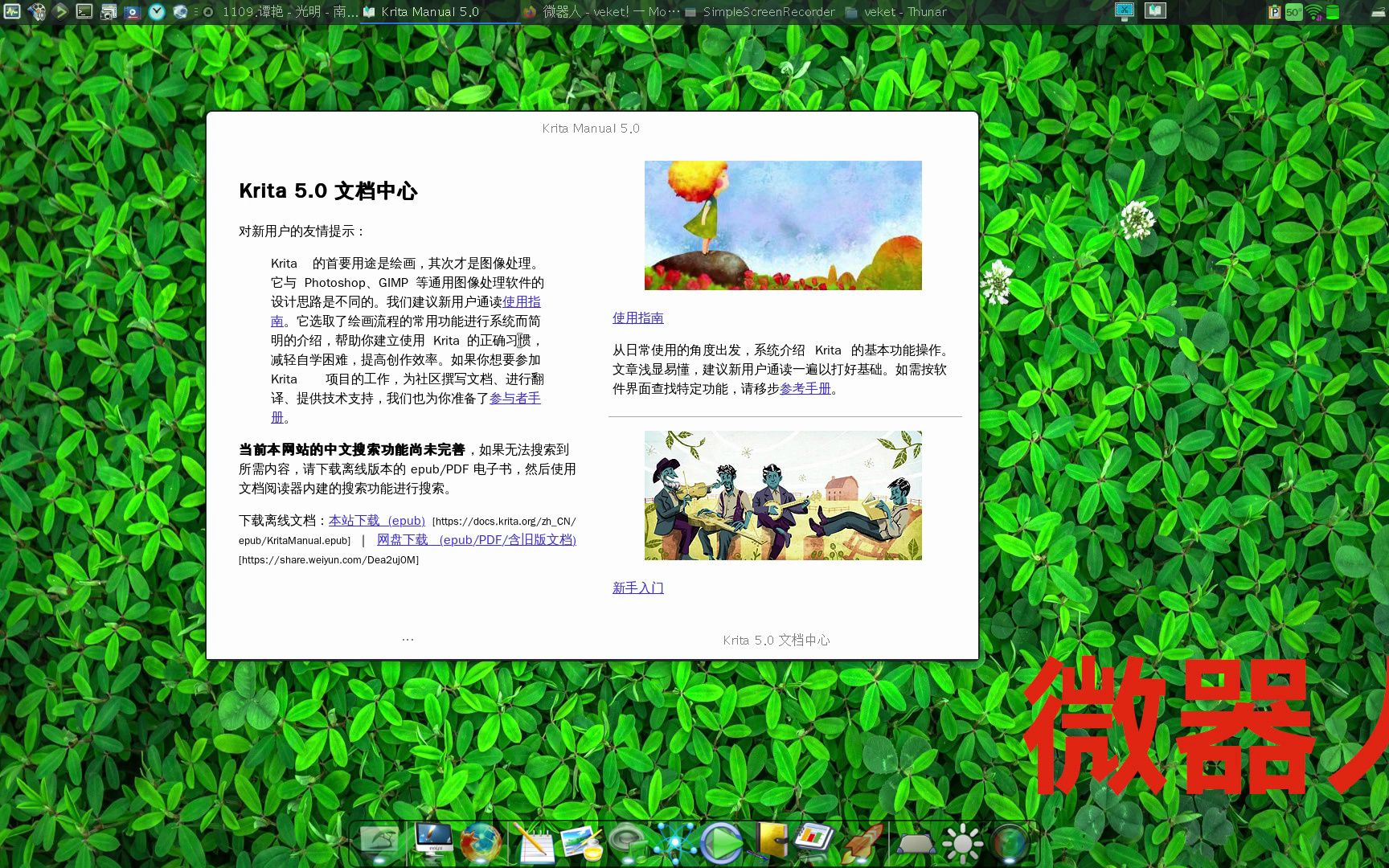Click the blue screen recorder icon in the panel
This screenshot has width=1389, height=868.
[133, 11]
